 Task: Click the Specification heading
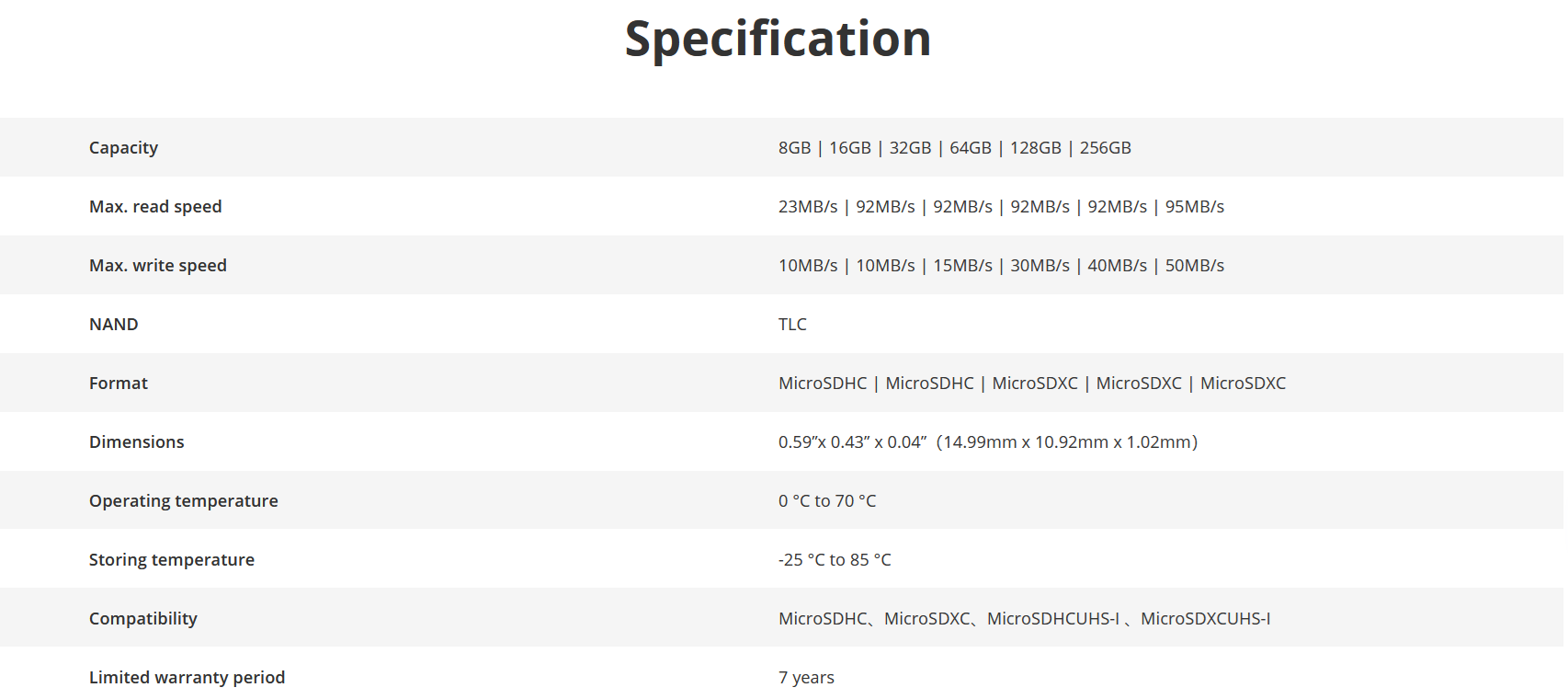[x=778, y=40]
